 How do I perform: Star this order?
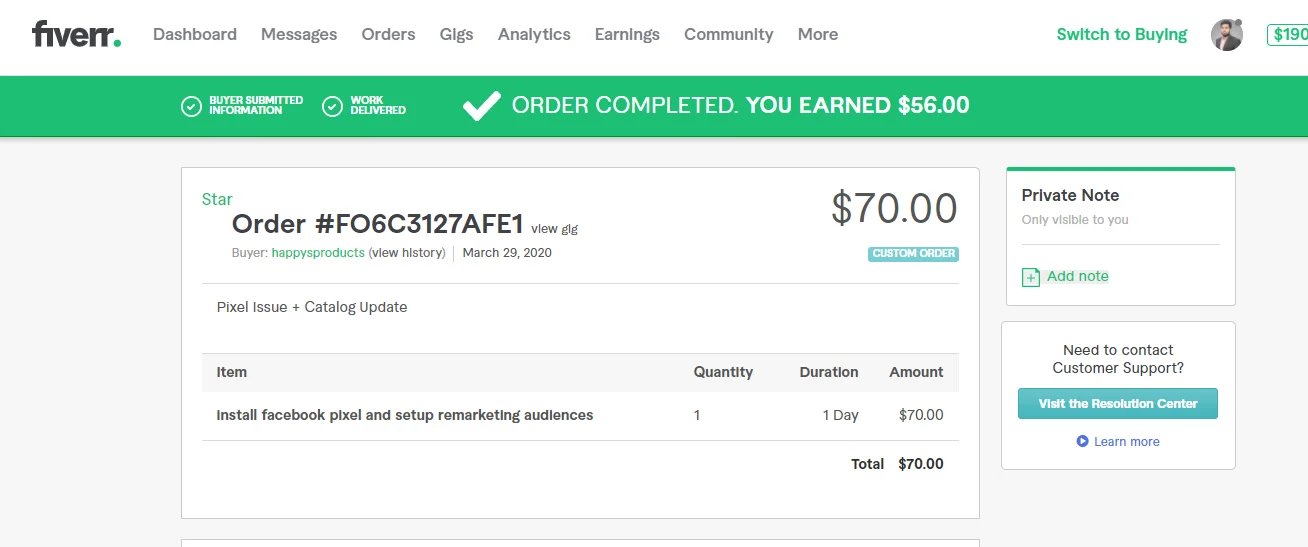click(217, 199)
